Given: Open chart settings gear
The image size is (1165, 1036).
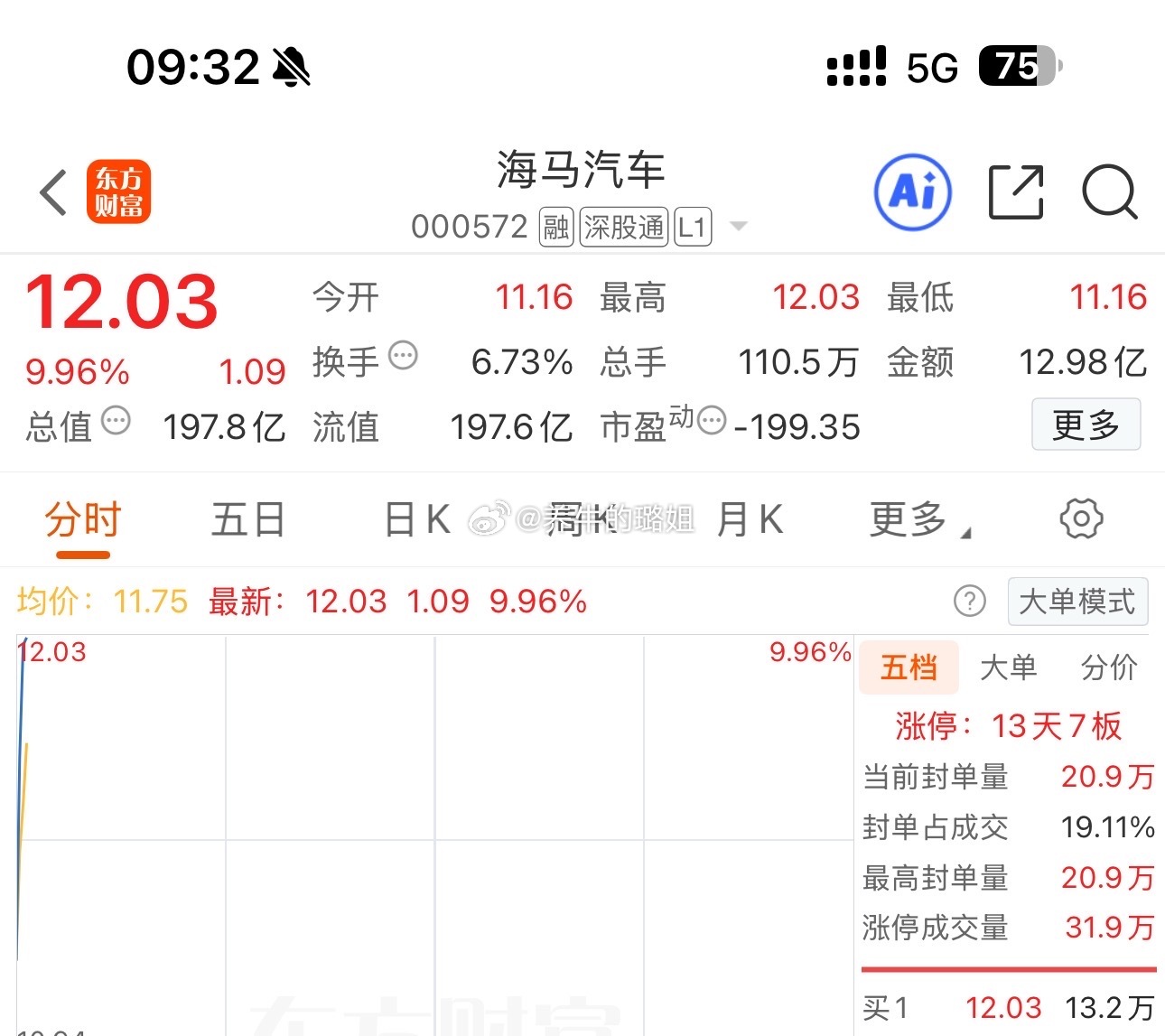Looking at the screenshot, I should point(1081,519).
